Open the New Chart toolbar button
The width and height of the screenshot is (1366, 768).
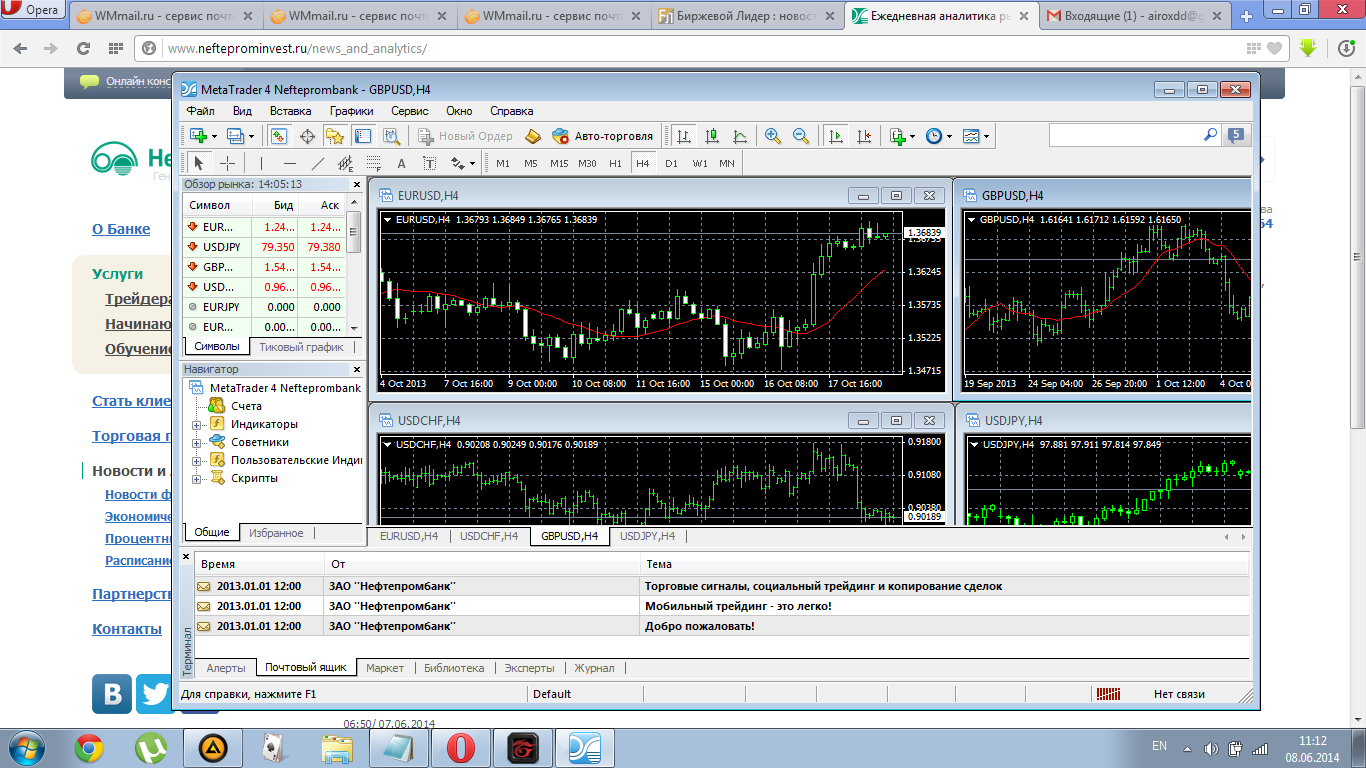point(198,136)
